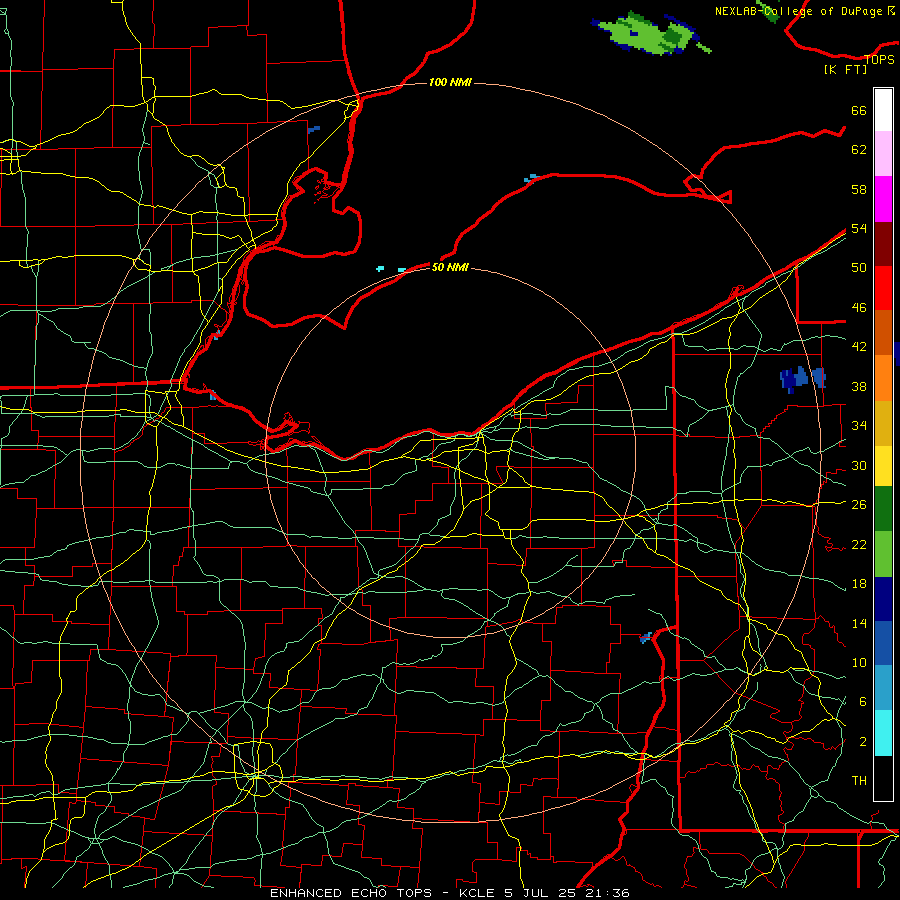Select the dark red legend band
This screenshot has height=900, width=900.
[x=883, y=244]
